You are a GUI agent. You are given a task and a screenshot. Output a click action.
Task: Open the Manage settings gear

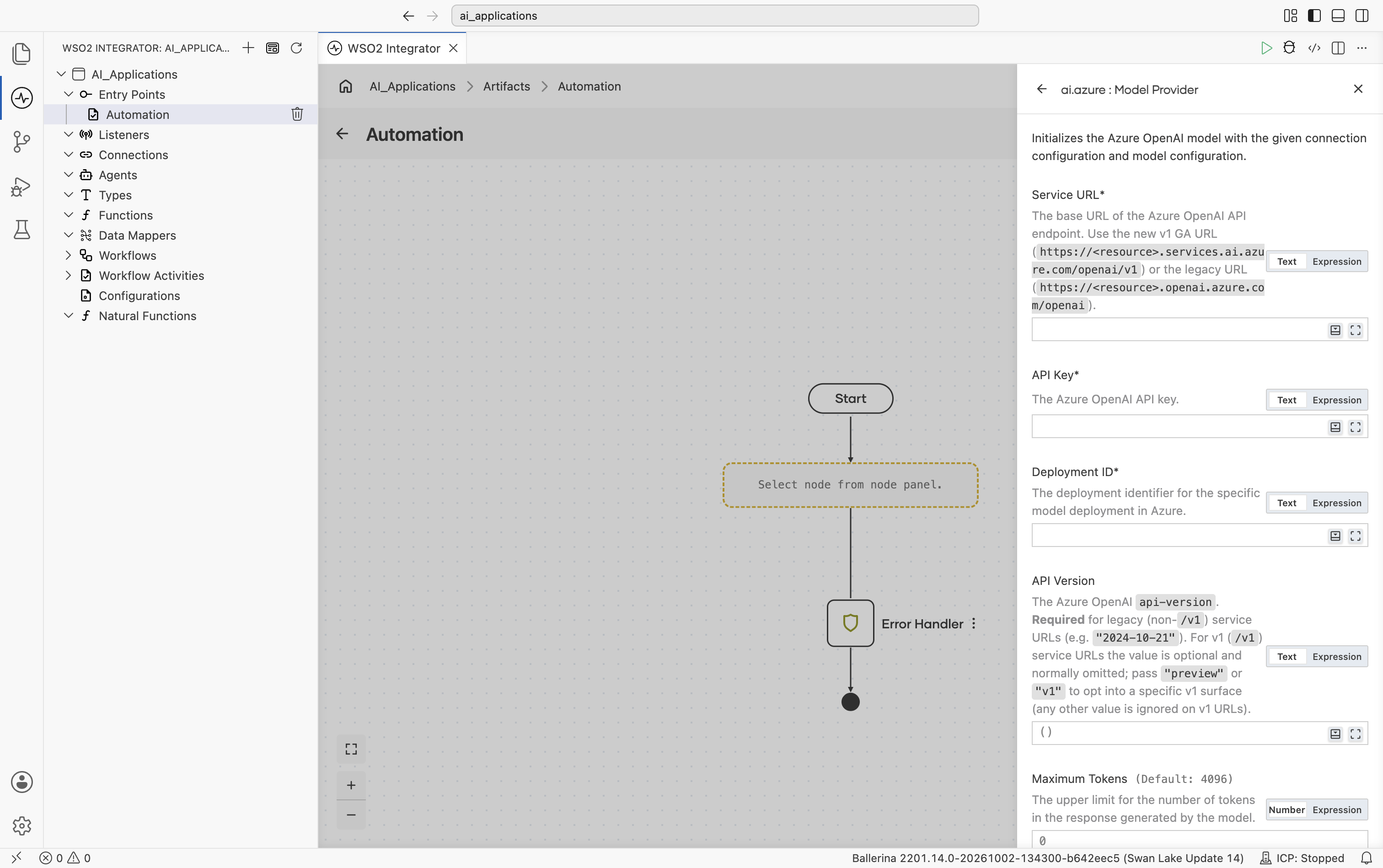point(21,826)
